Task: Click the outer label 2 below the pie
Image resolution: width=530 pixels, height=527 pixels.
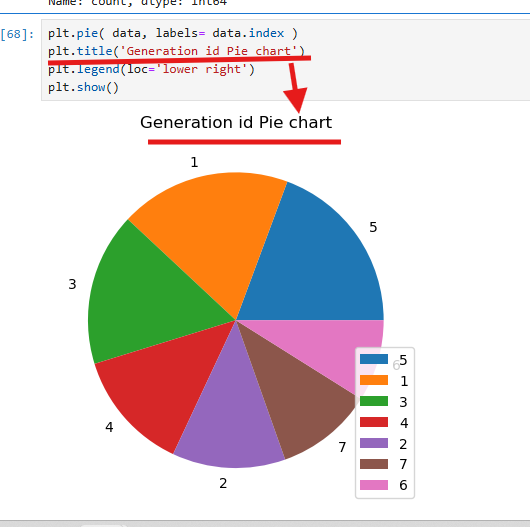Action: 223,483
